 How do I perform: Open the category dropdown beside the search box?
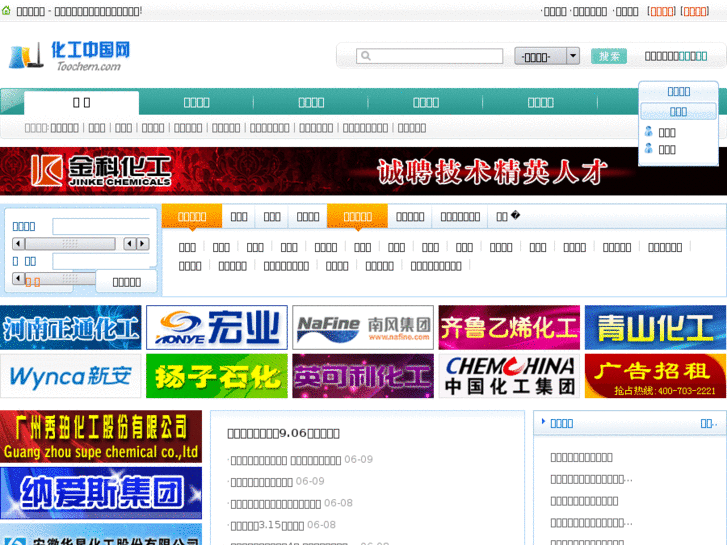[x=547, y=57]
